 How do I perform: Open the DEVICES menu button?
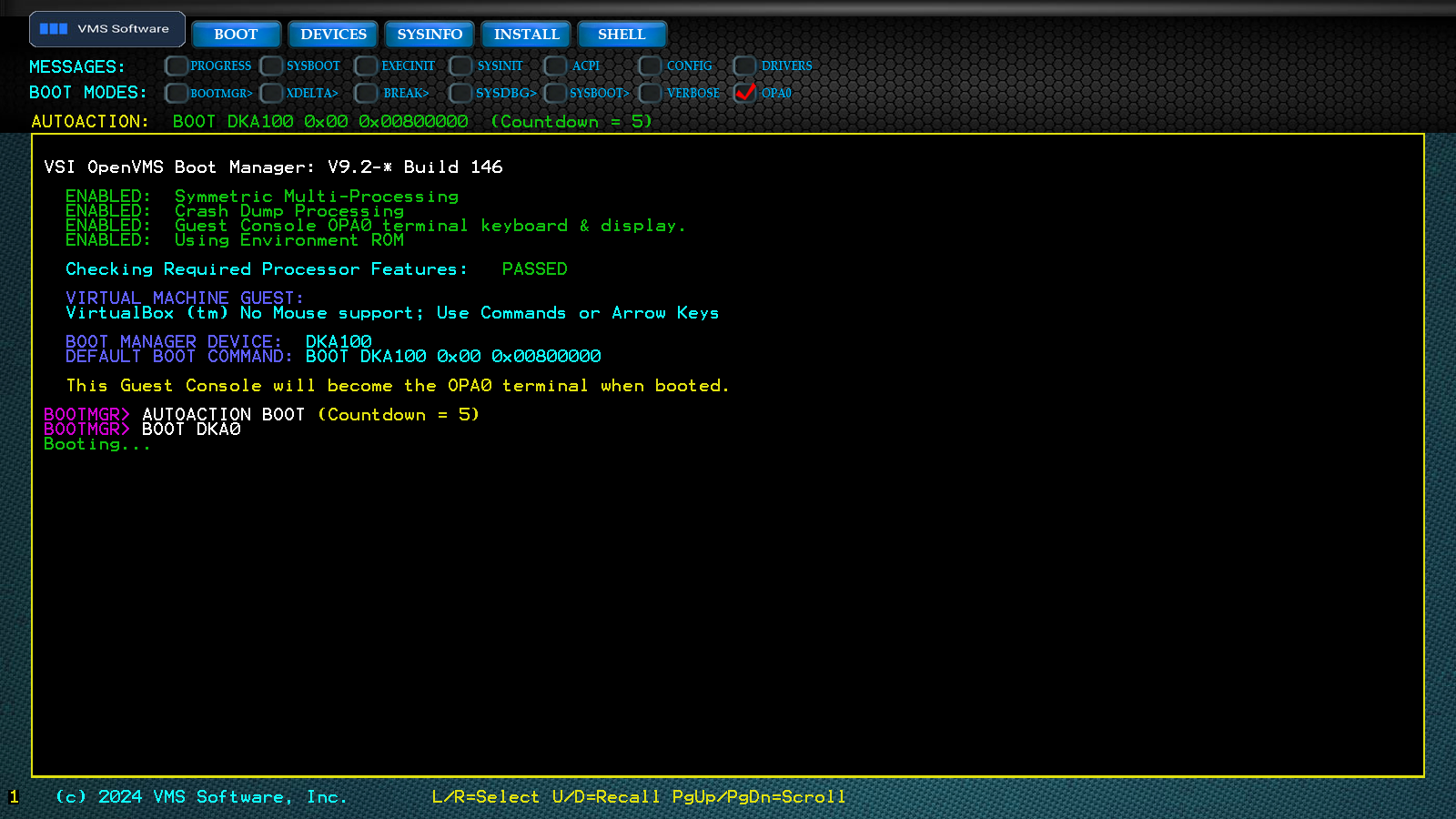click(x=333, y=35)
